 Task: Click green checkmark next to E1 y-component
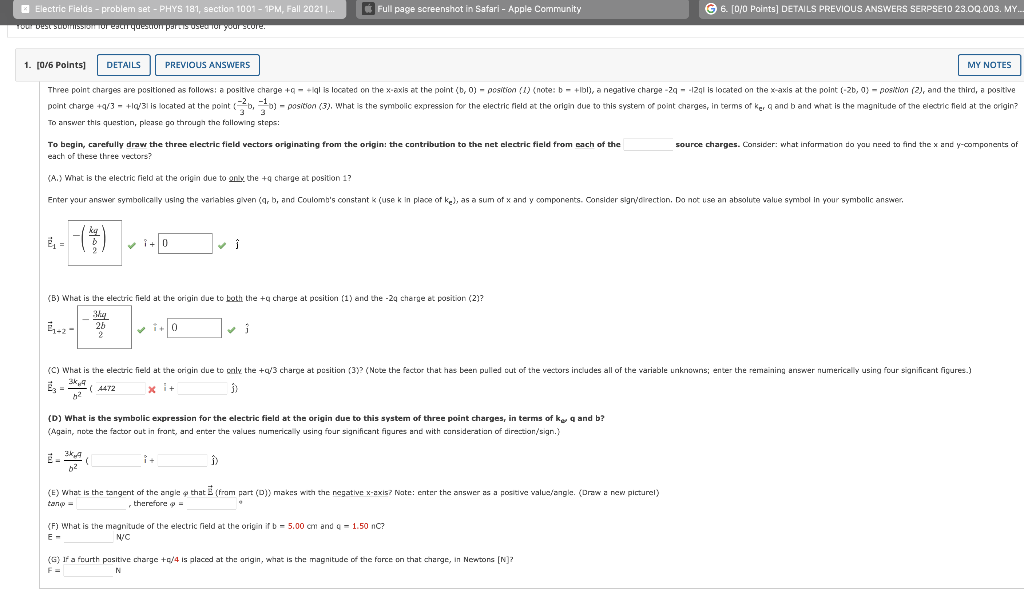(222, 246)
